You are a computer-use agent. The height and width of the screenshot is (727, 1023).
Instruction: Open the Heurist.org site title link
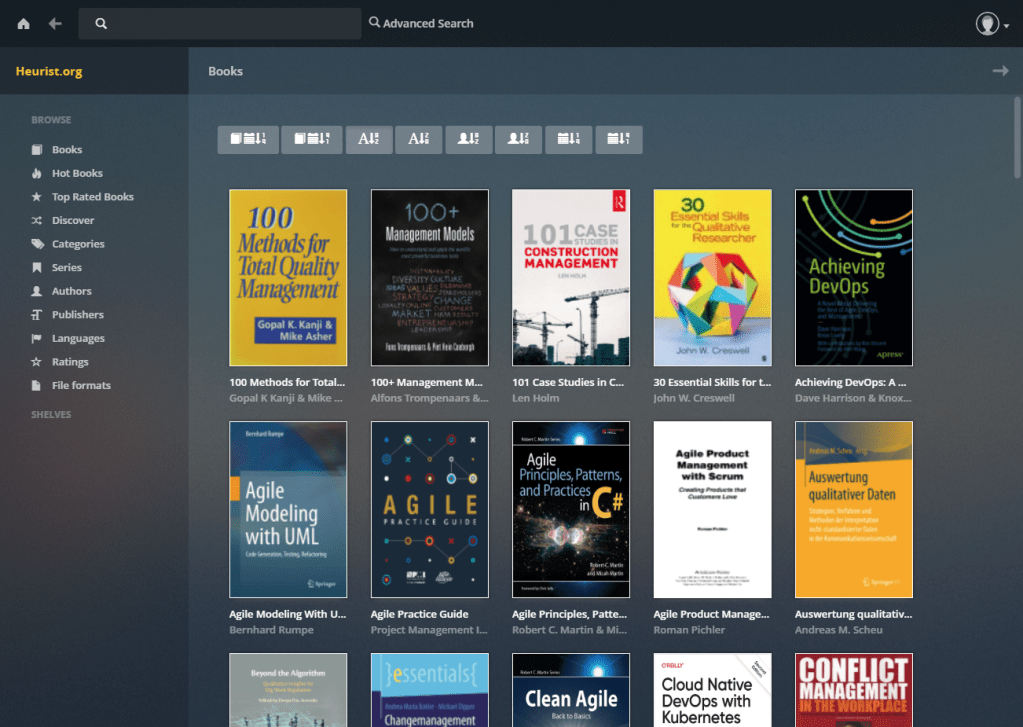coord(49,71)
